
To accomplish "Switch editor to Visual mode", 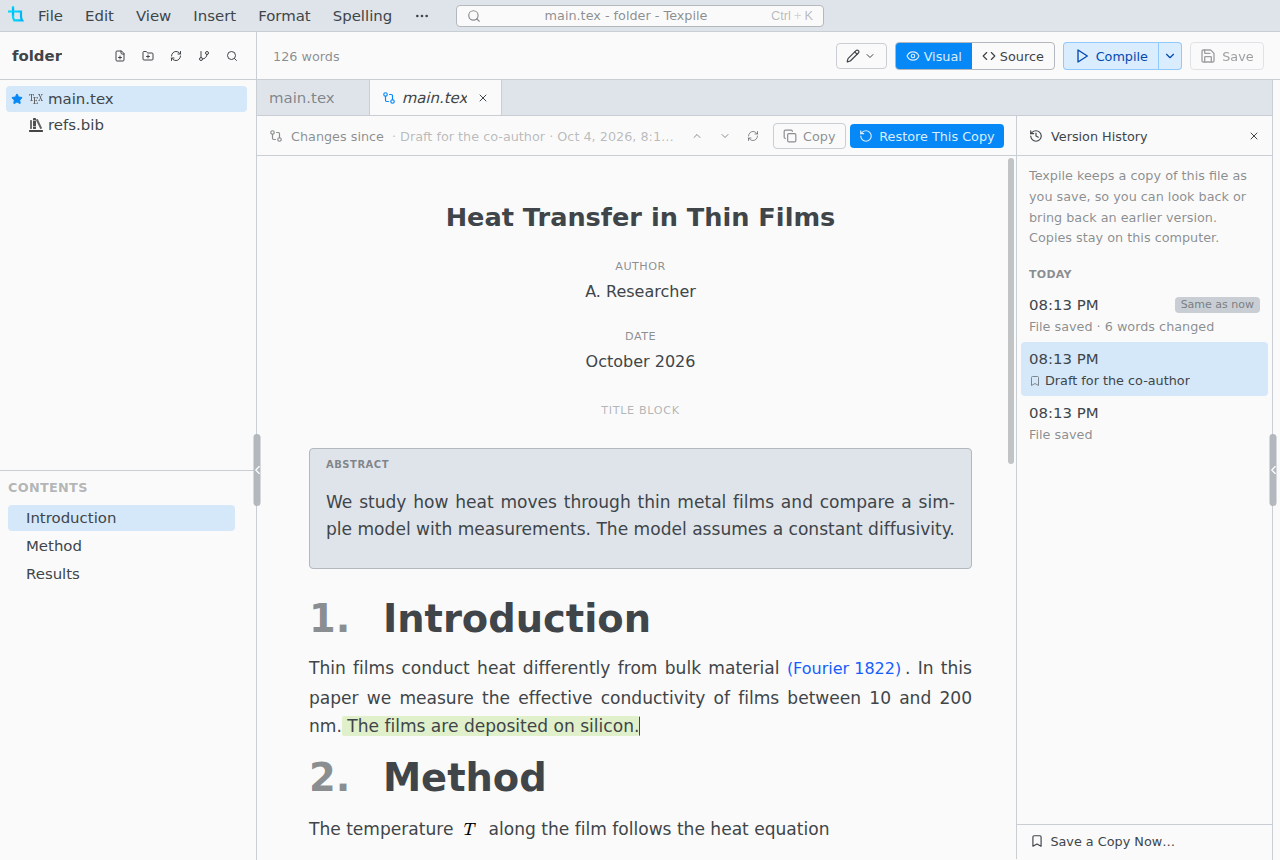I will [x=934, y=56].
